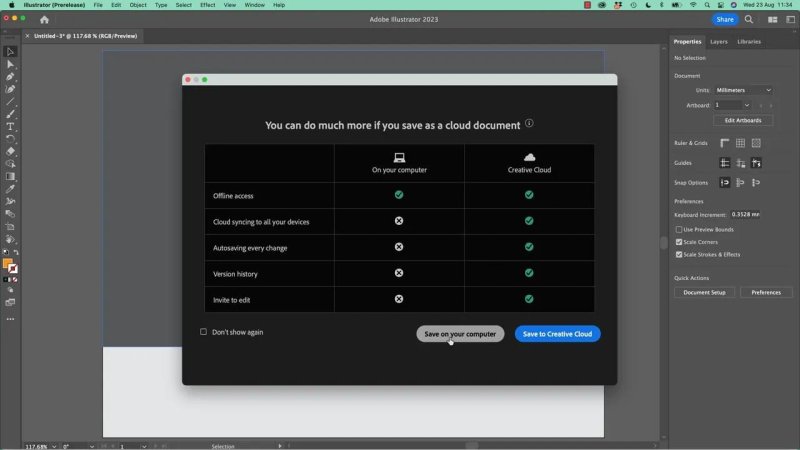Click the Share button
The height and width of the screenshot is (450, 800).
(x=724, y=19)
